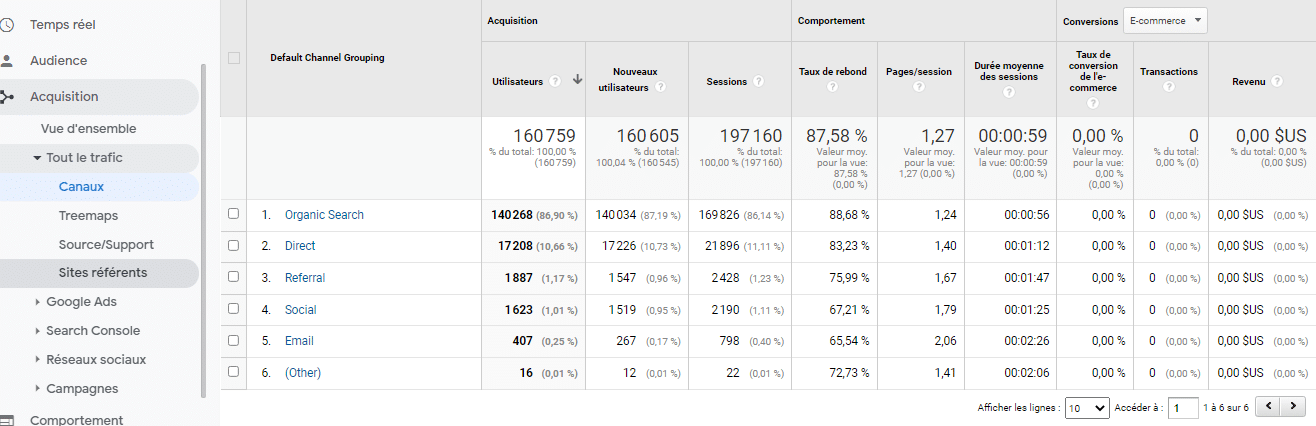Click the Utilisateurs sort arrow
1316x426 pixels.
[x=577, y=80]
